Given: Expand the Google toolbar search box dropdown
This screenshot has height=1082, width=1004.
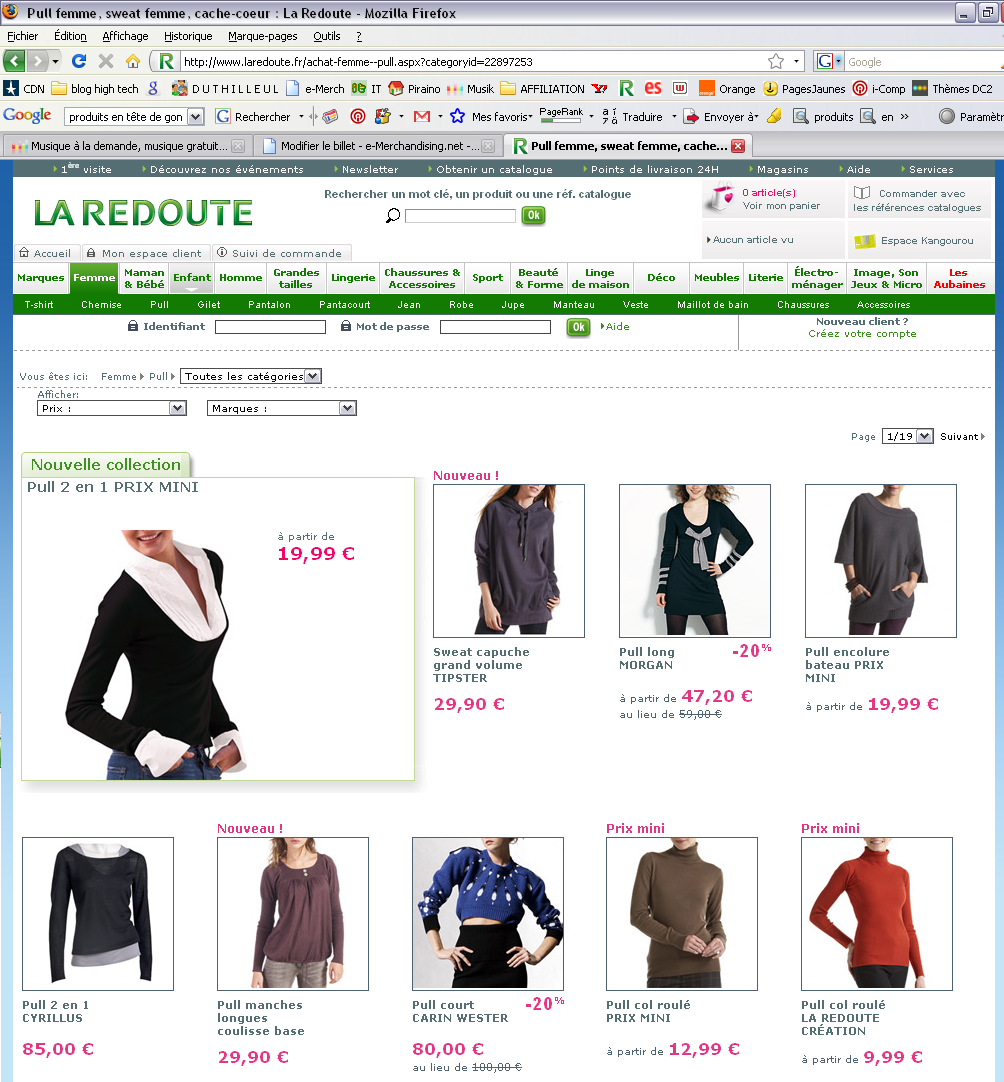Looking at the screenshot, I should click(196, 117).
